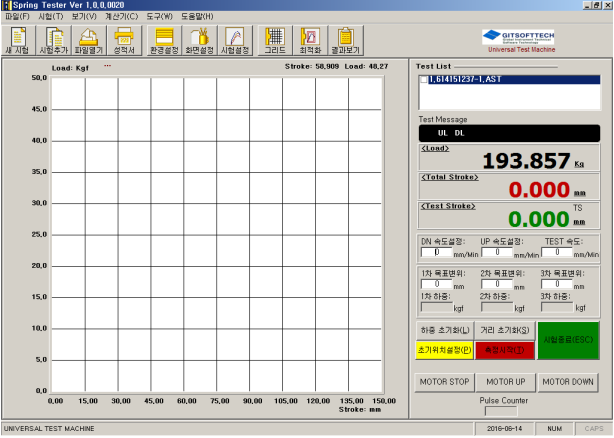614x438 pixels.
Task: Click the MOTOR STOP button
Action: pos(444,382)
